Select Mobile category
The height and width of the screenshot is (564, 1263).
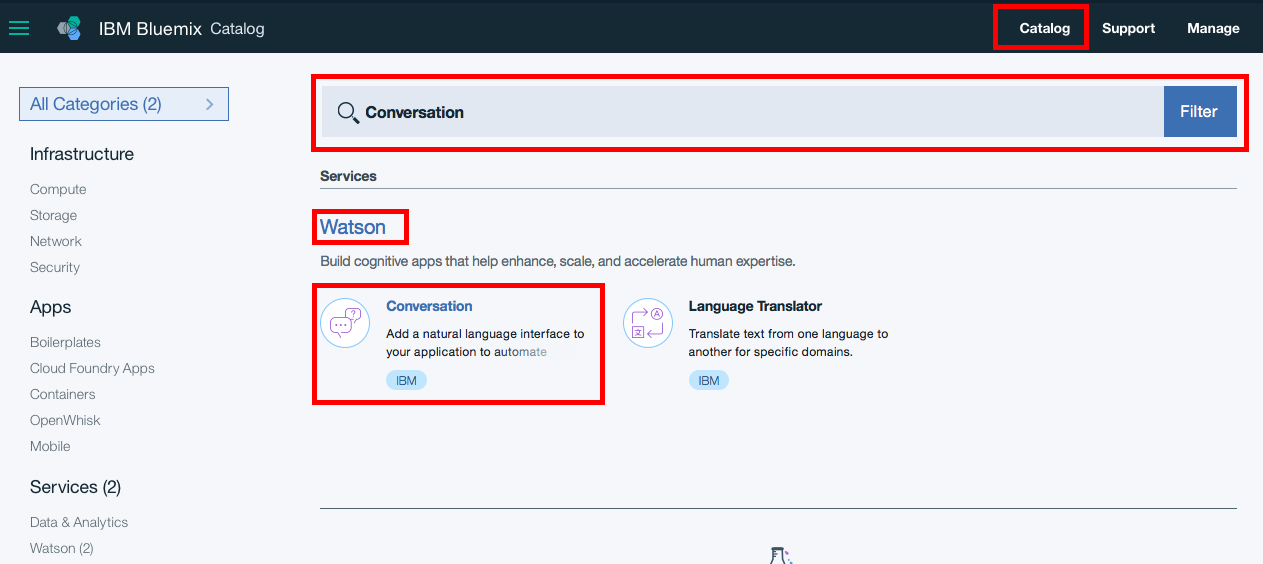click(x=50, y=446)
